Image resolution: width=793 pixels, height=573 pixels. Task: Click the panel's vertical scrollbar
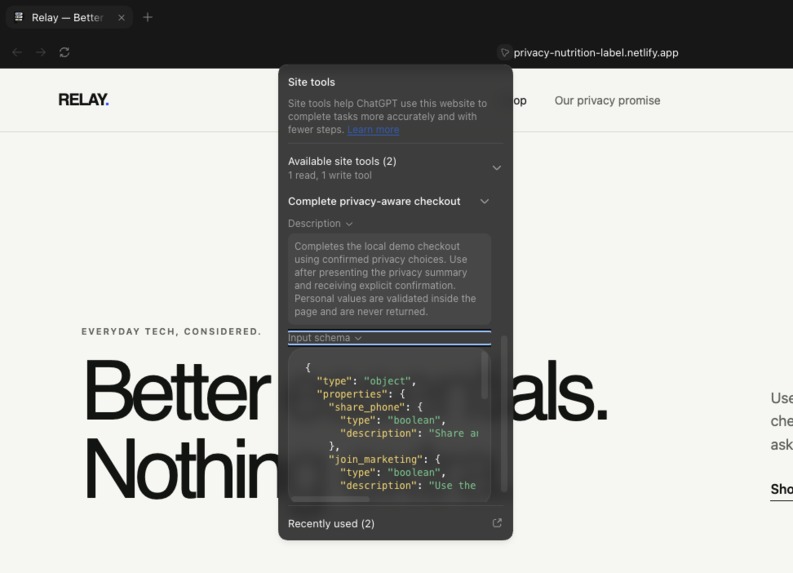(504, 413)
